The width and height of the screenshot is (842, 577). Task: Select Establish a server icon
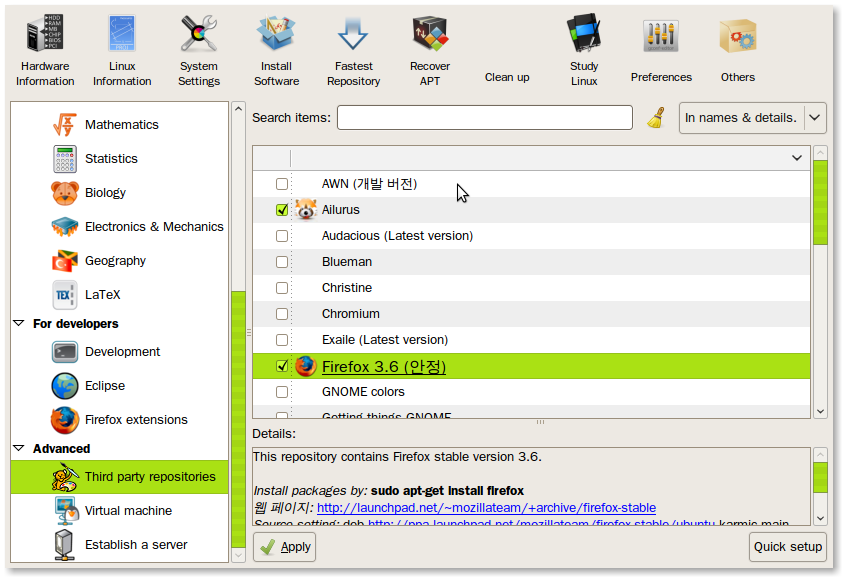(x=64, y=544)
